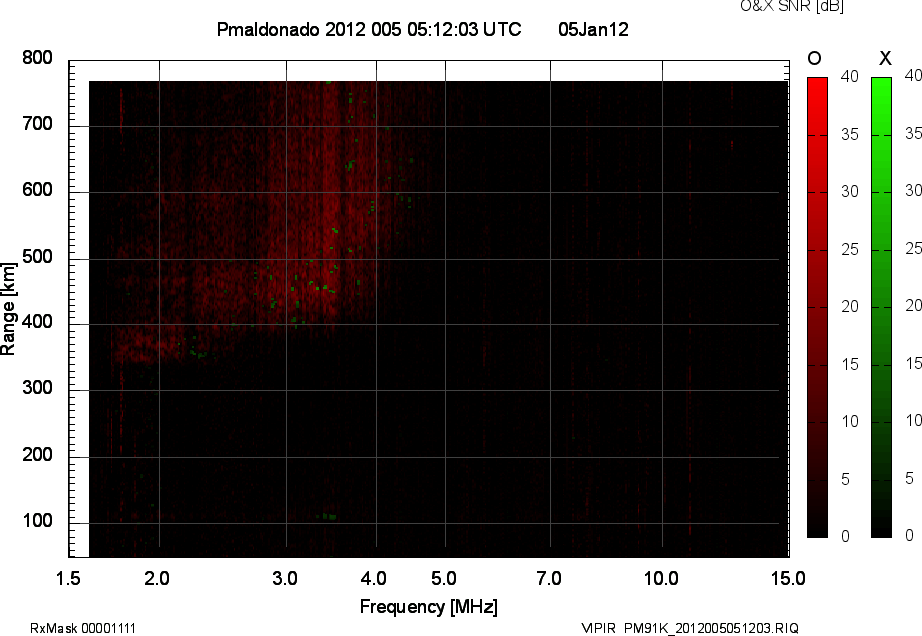Click the 4.0 frequency tick label
Image resolution: width=922 pixels, height=636 pixels.
click(374, 578)
